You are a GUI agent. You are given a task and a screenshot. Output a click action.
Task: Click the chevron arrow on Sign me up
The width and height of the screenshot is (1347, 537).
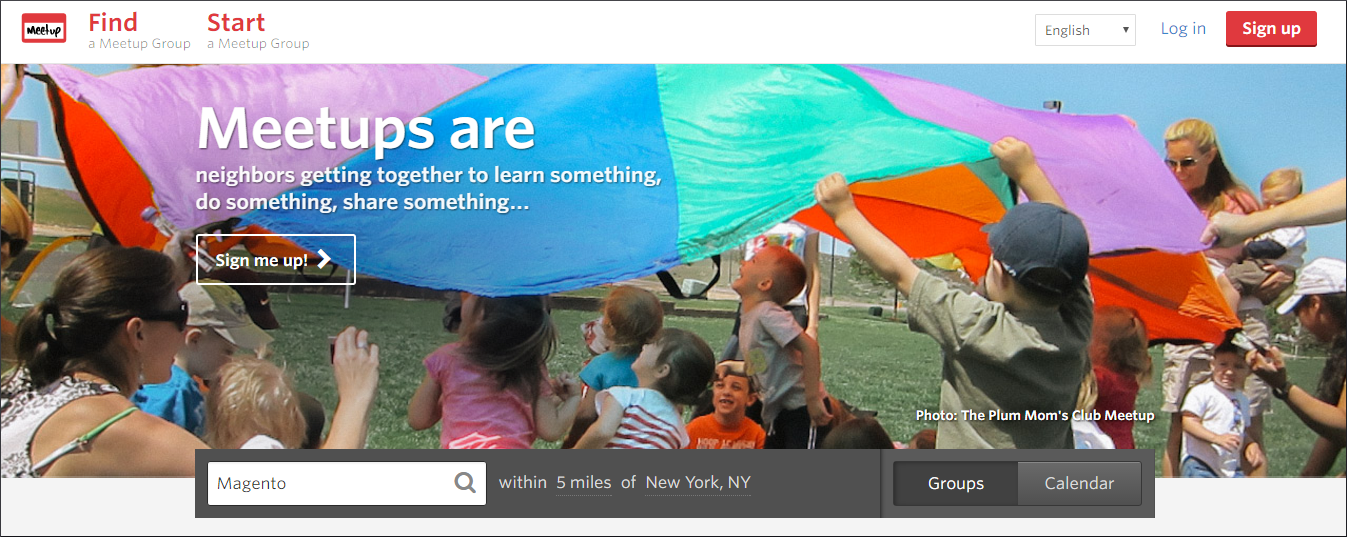(323, 260)
